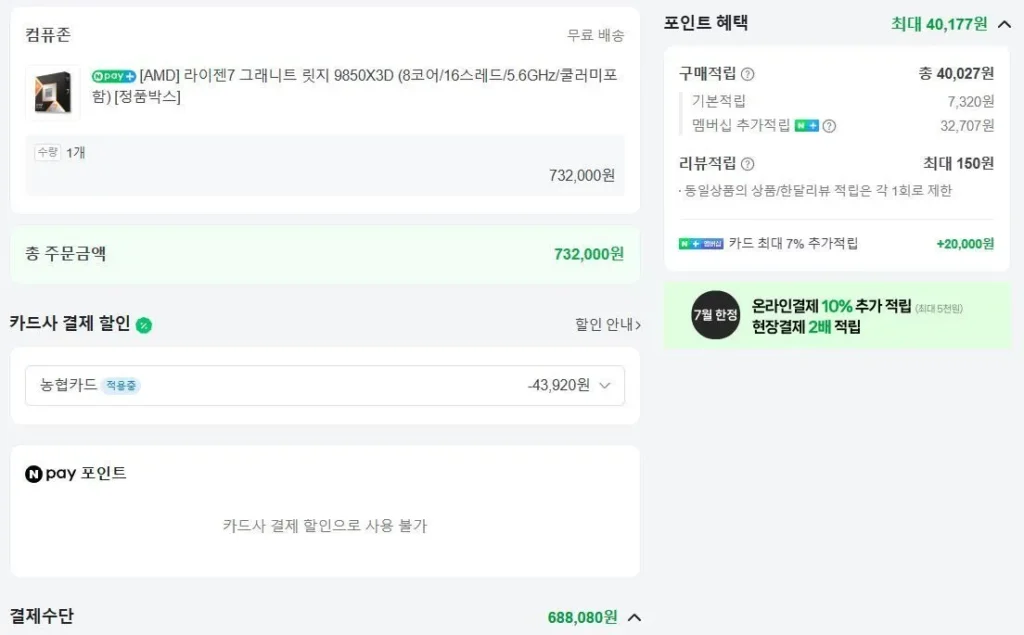Open the 구매적립 help question-mark icon

coord(748,74)
